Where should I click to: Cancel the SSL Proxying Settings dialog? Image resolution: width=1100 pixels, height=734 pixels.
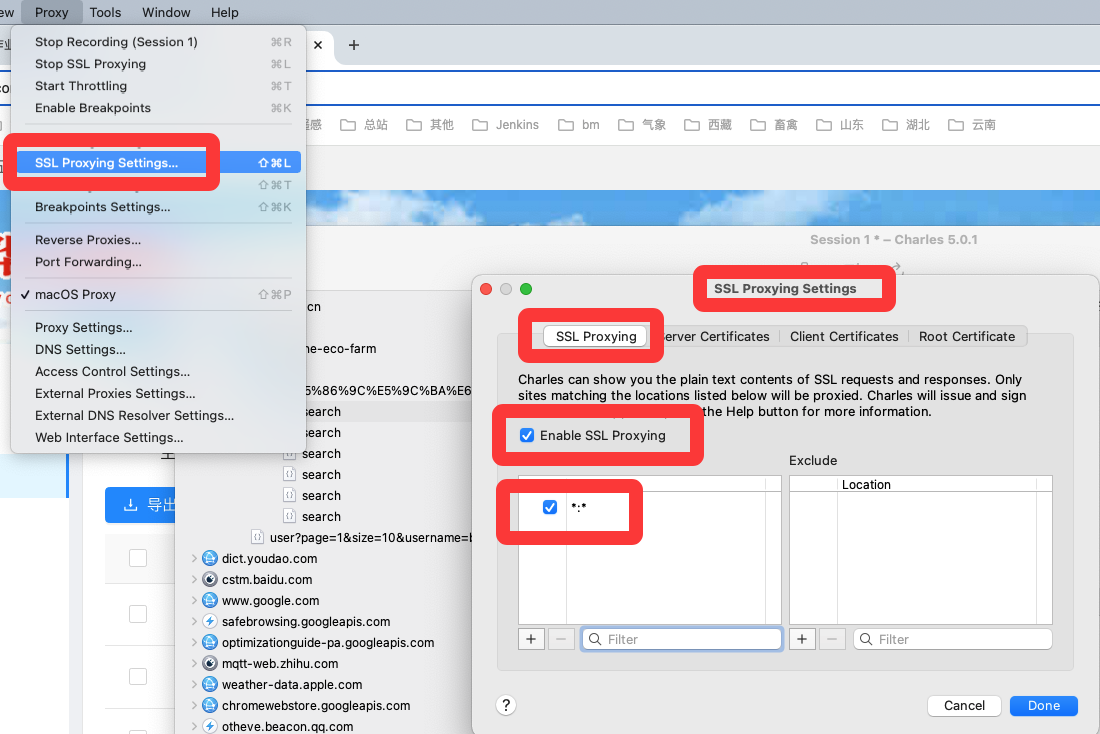click(x=964, y=705)
